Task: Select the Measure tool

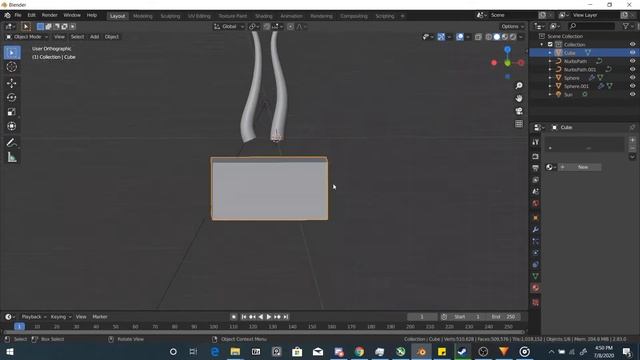Action: (12, 157)
